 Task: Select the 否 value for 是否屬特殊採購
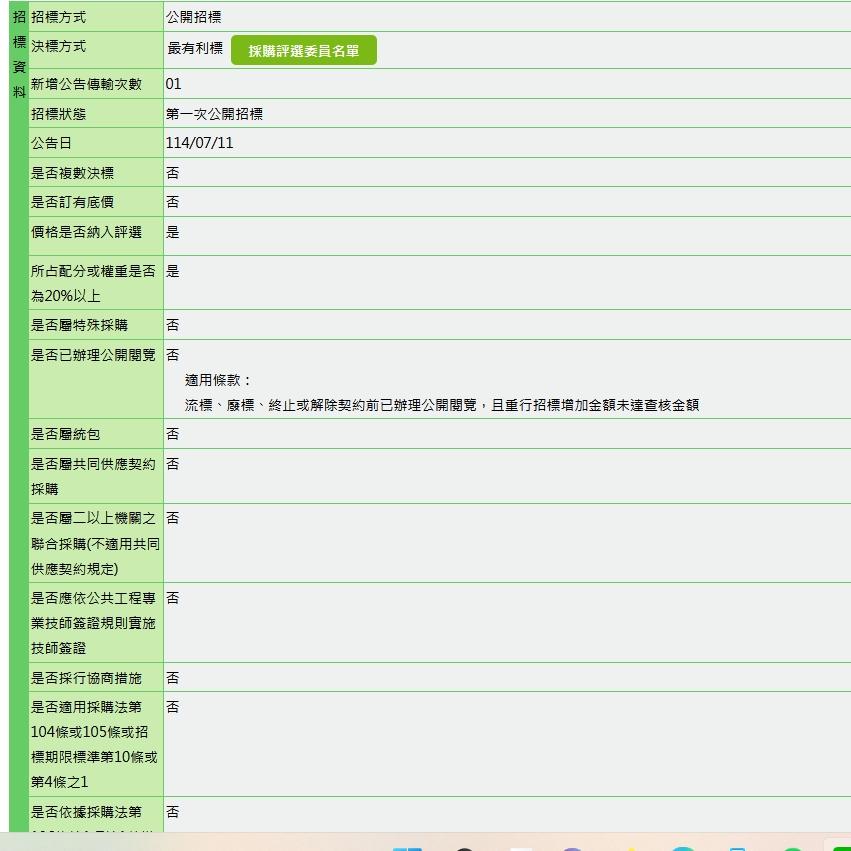pos(173,325)
